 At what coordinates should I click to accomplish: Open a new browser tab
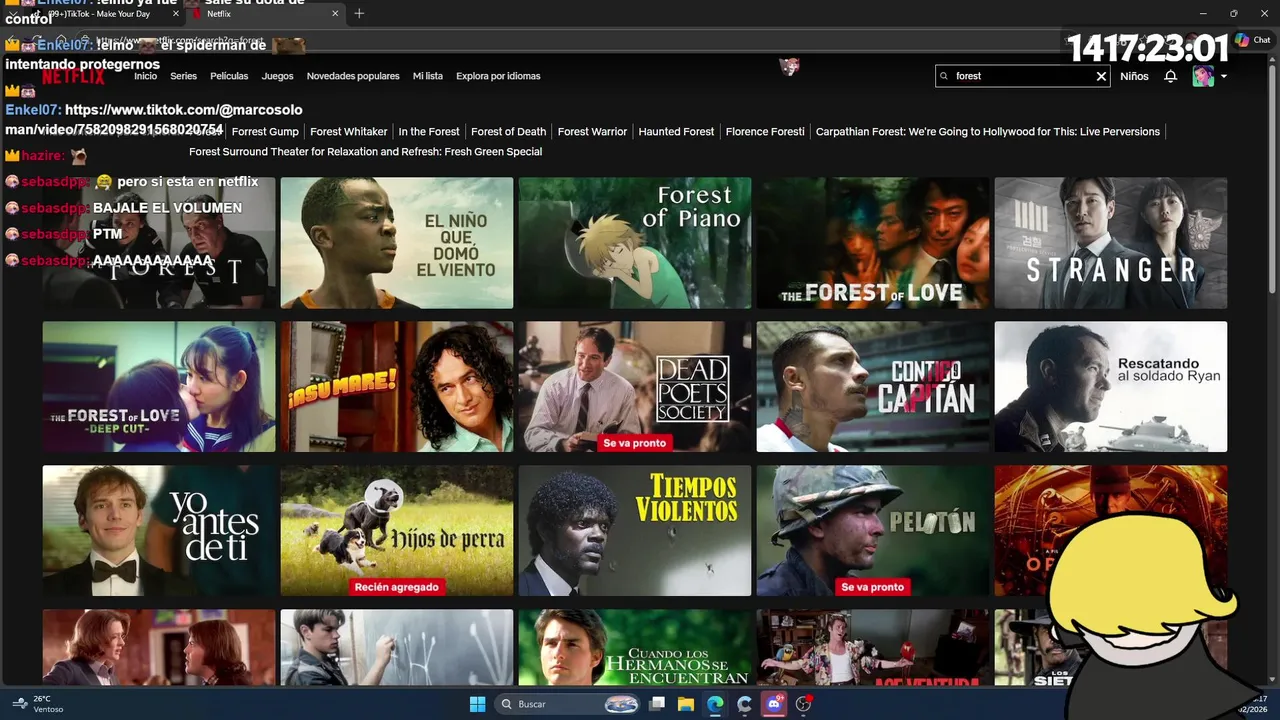359,14
